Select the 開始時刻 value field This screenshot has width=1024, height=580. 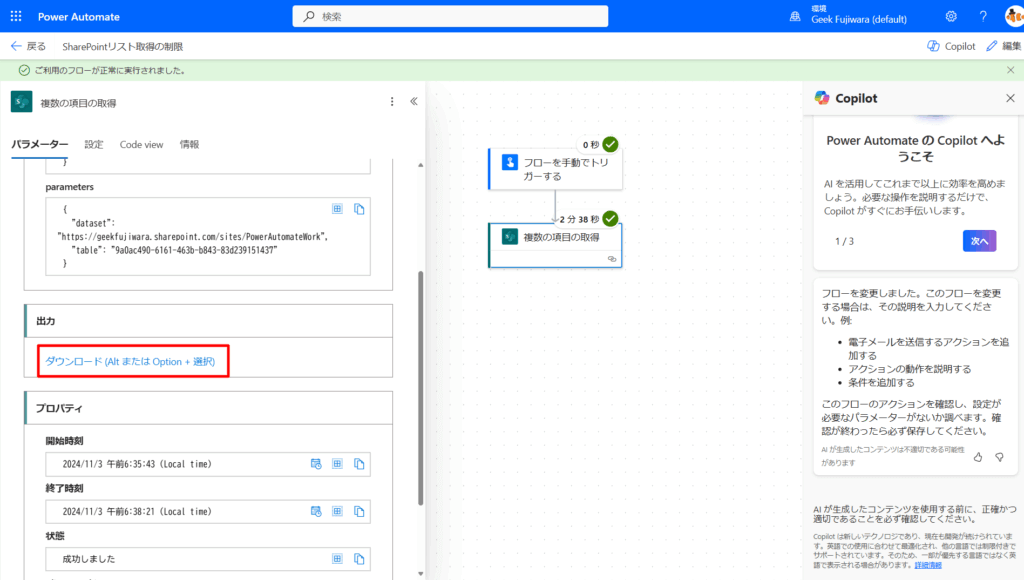pyautogui.click(x=208, y=464)
